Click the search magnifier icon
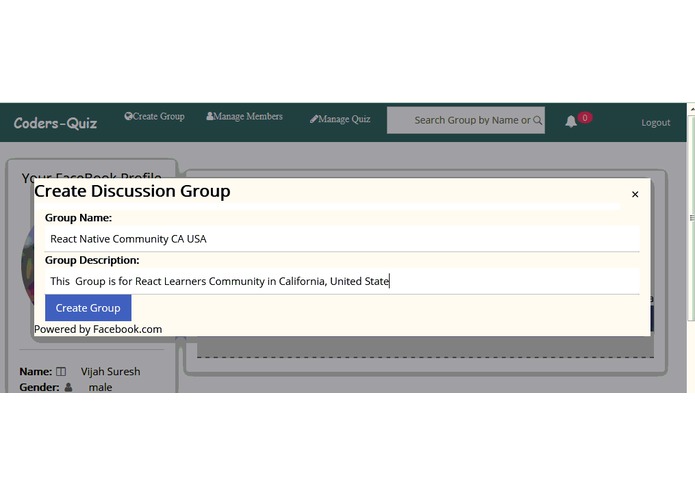The height and width of the screenshot is (494, 695). point(538,120)
